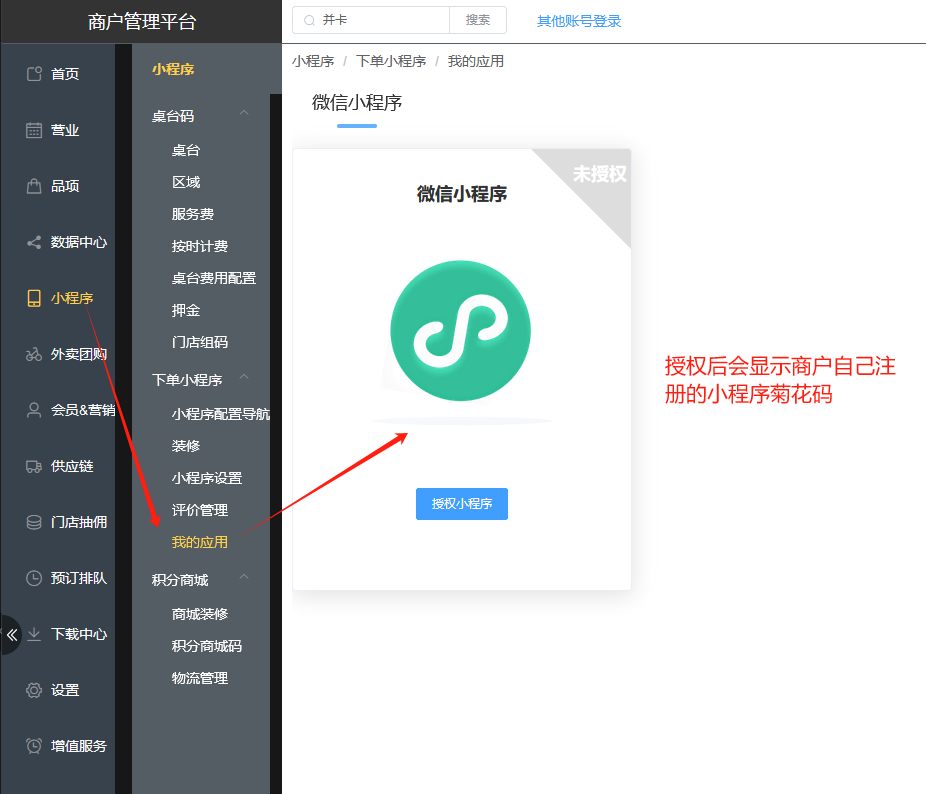Select the 我的应用 submenu item
This screenshot has width=926, height=794.
200,542
